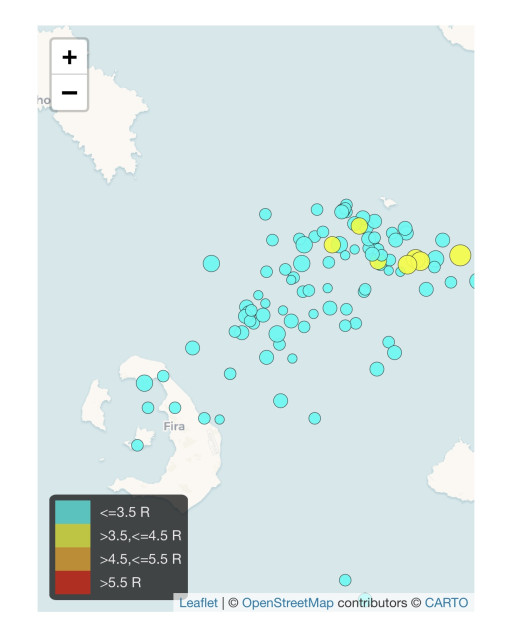Viewport: 512px width, 642px height.
Task: Select the cyan marker on the small caldera islet
Action: 138,445
